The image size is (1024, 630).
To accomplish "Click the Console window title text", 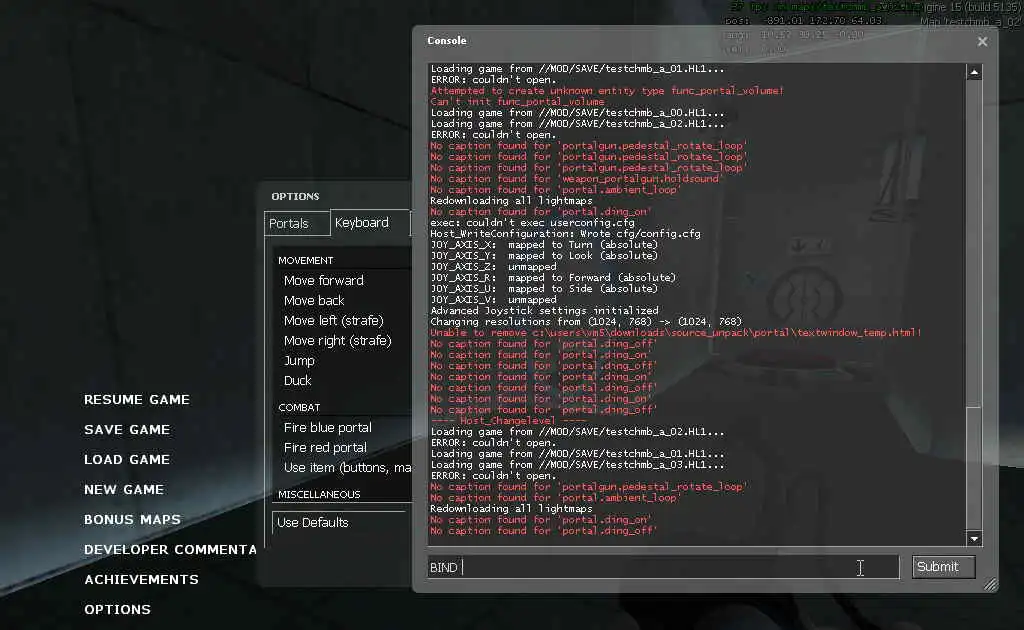I will click(x=447, y=40).
